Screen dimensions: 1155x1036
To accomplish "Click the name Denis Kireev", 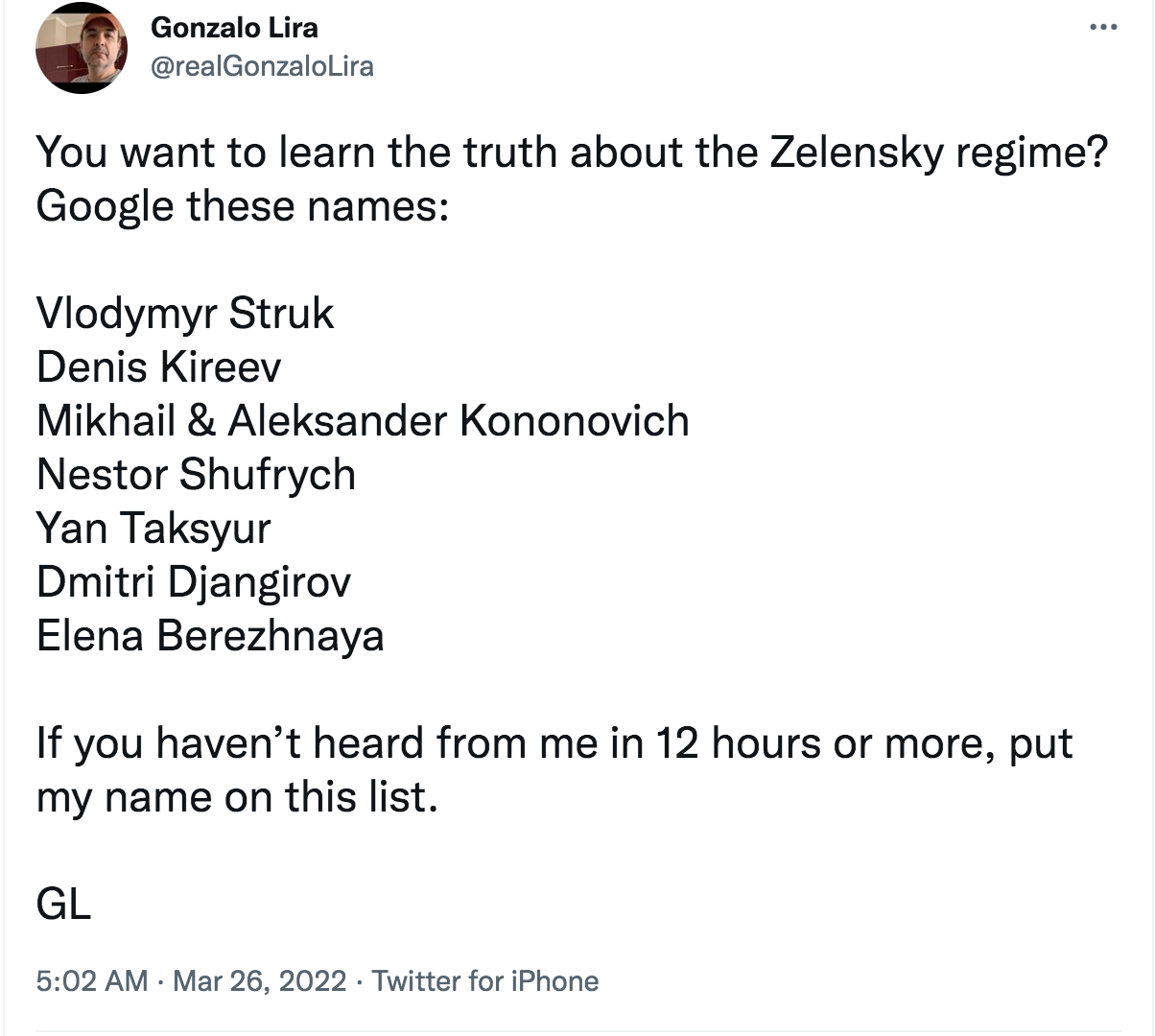I will pos(159,367).
